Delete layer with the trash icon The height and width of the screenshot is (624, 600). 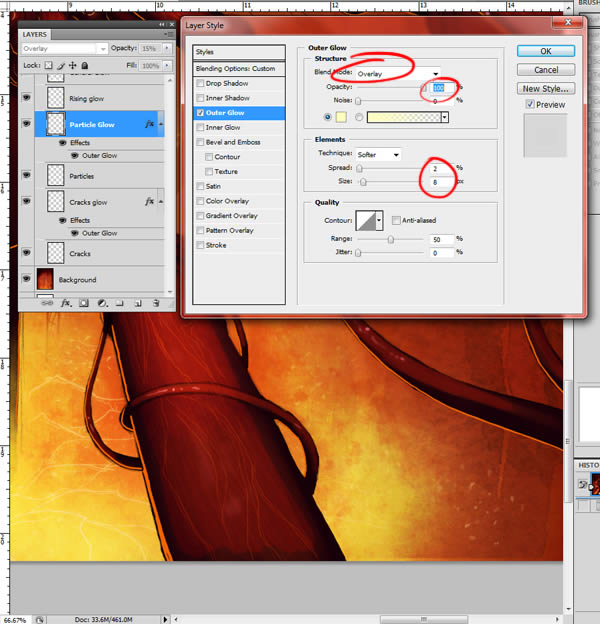[x=156, y=303]
